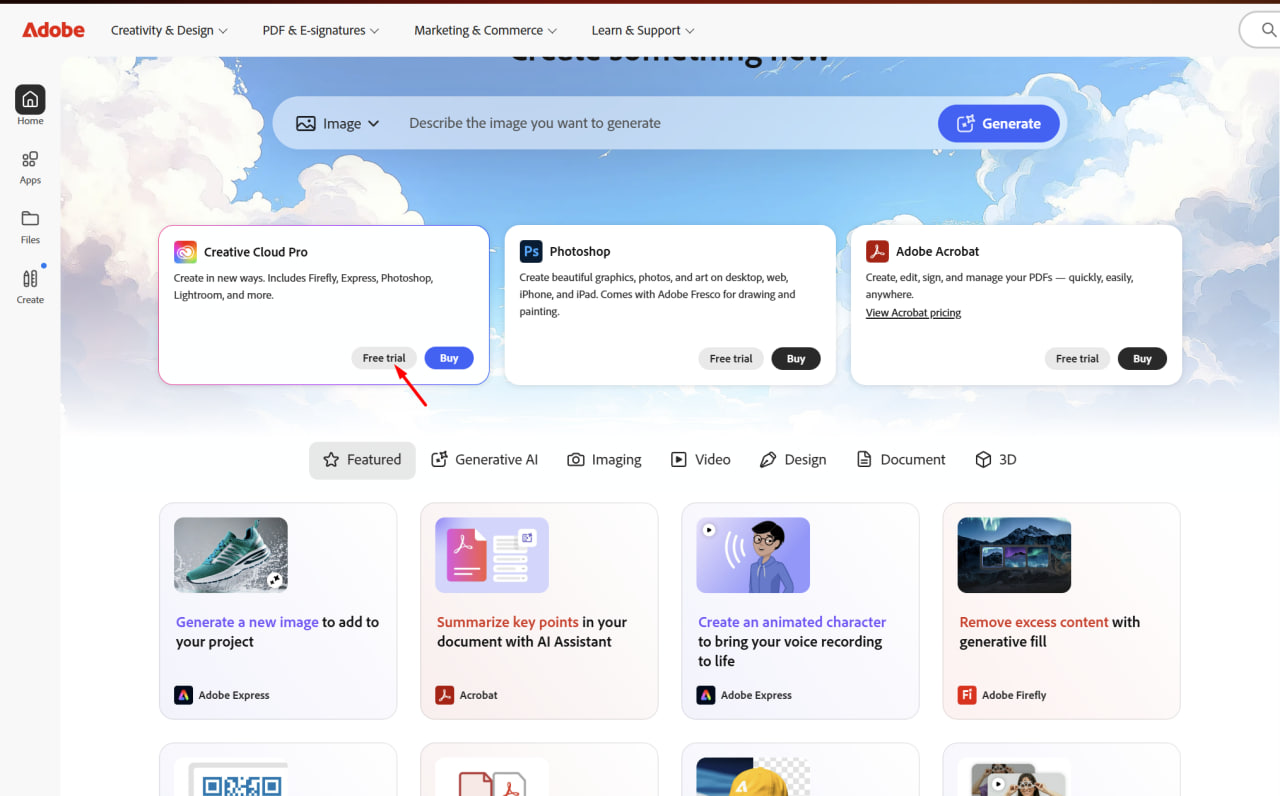
Task: Click 'Summarize key points' link text
Action: [x=508, y=622]
